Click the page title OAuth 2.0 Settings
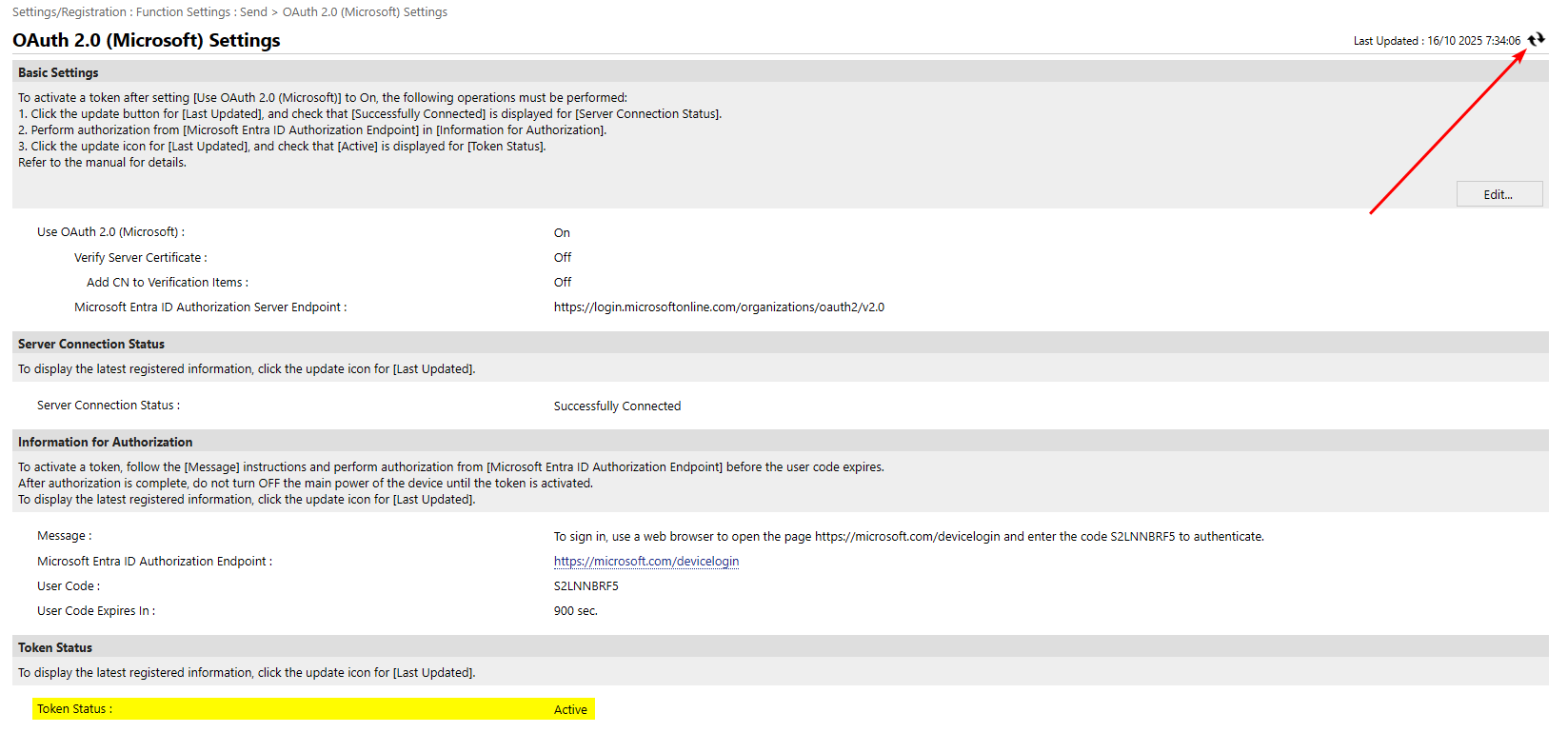This screenshot has height=733, width=1568. click(146, 40)
